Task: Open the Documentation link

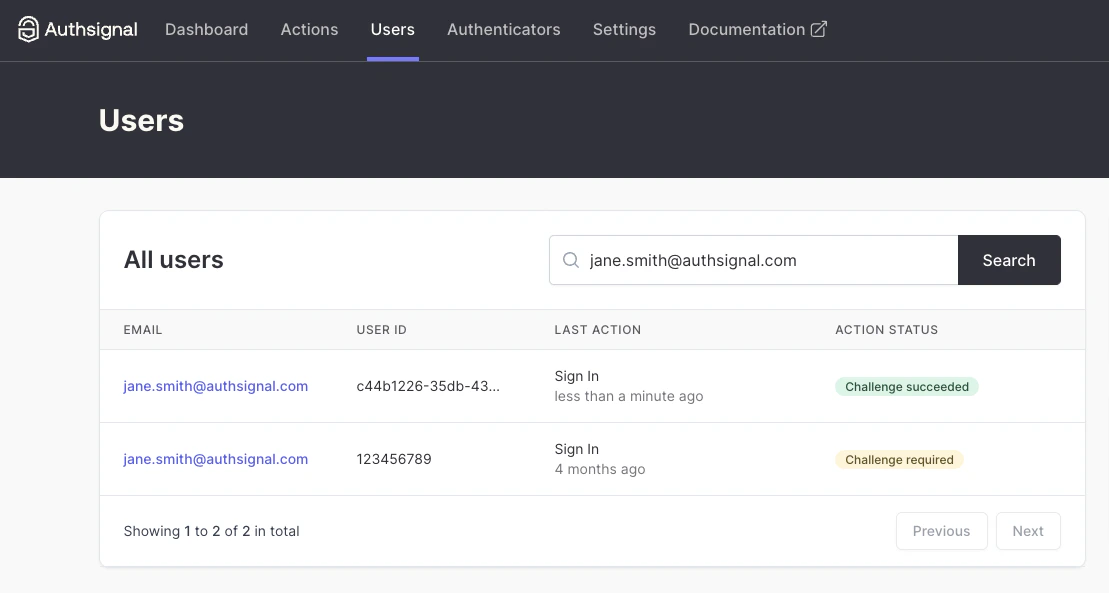Action: coord(744,29)
